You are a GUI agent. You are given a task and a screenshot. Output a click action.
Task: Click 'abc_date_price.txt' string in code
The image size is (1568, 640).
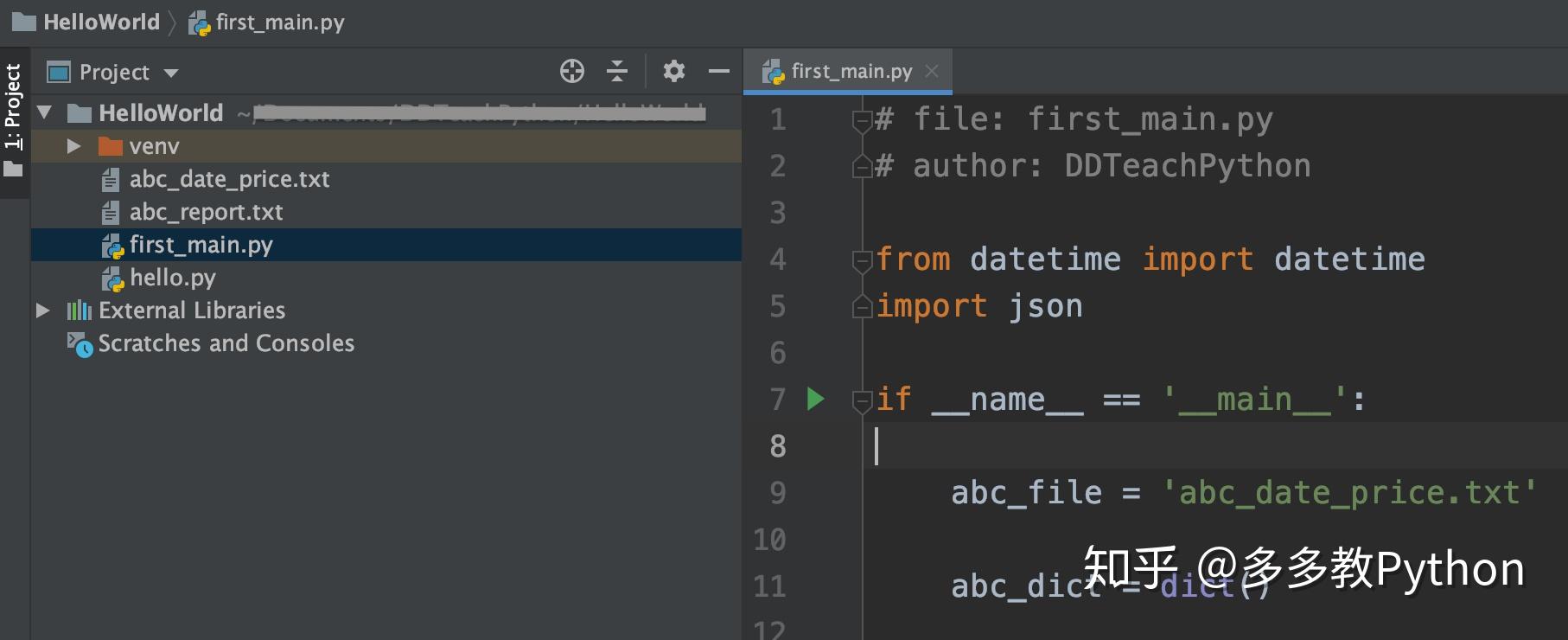1348,492
